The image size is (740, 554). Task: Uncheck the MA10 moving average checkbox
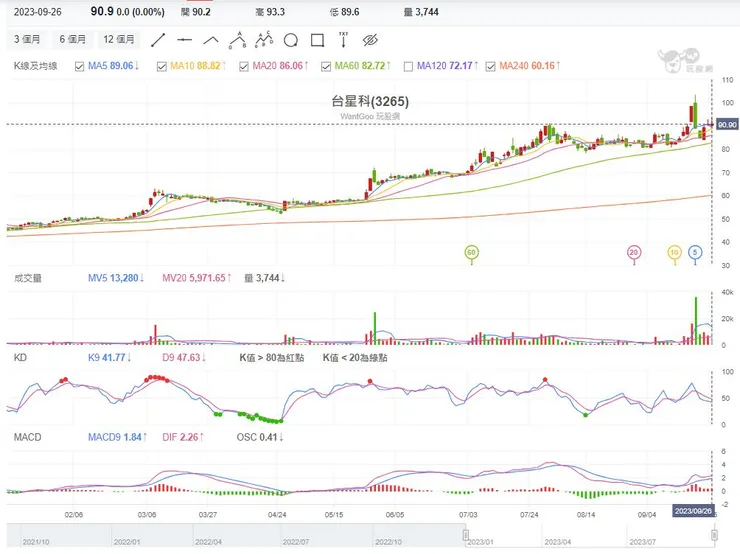pos(161,67)
